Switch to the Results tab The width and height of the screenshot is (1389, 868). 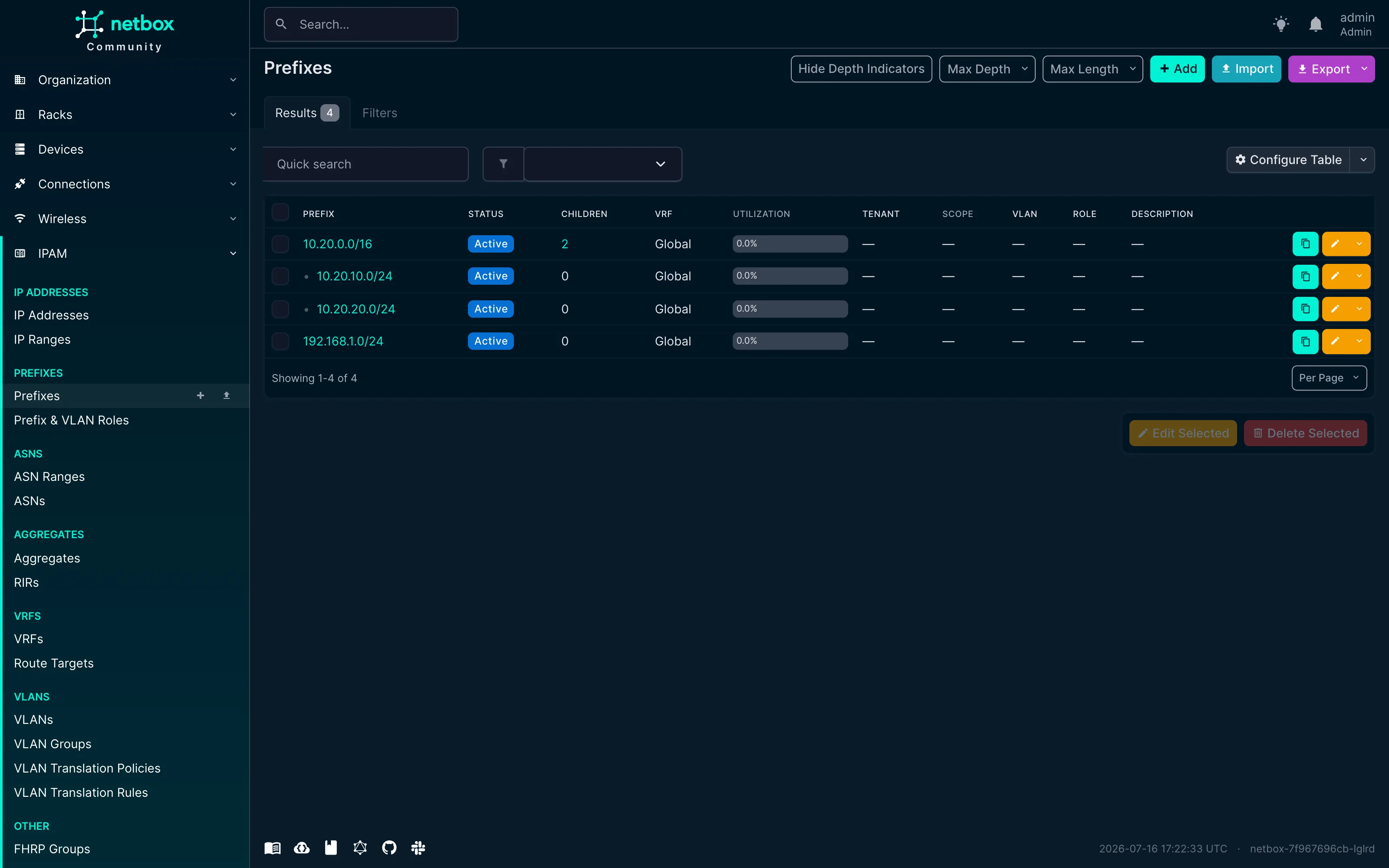coord(307,113)
